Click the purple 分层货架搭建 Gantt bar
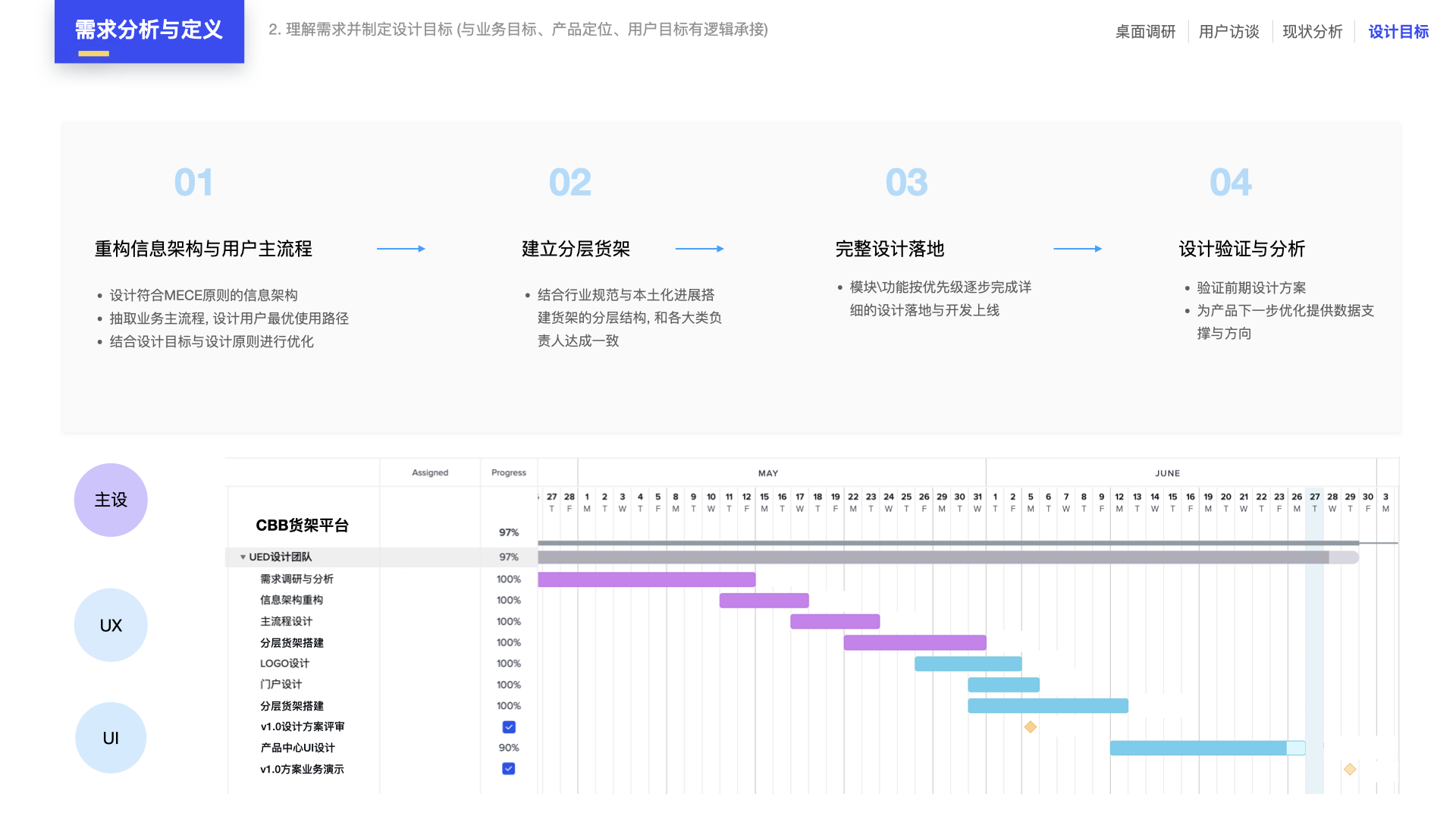Screen dimensions: 1456x819 [915, 643]
